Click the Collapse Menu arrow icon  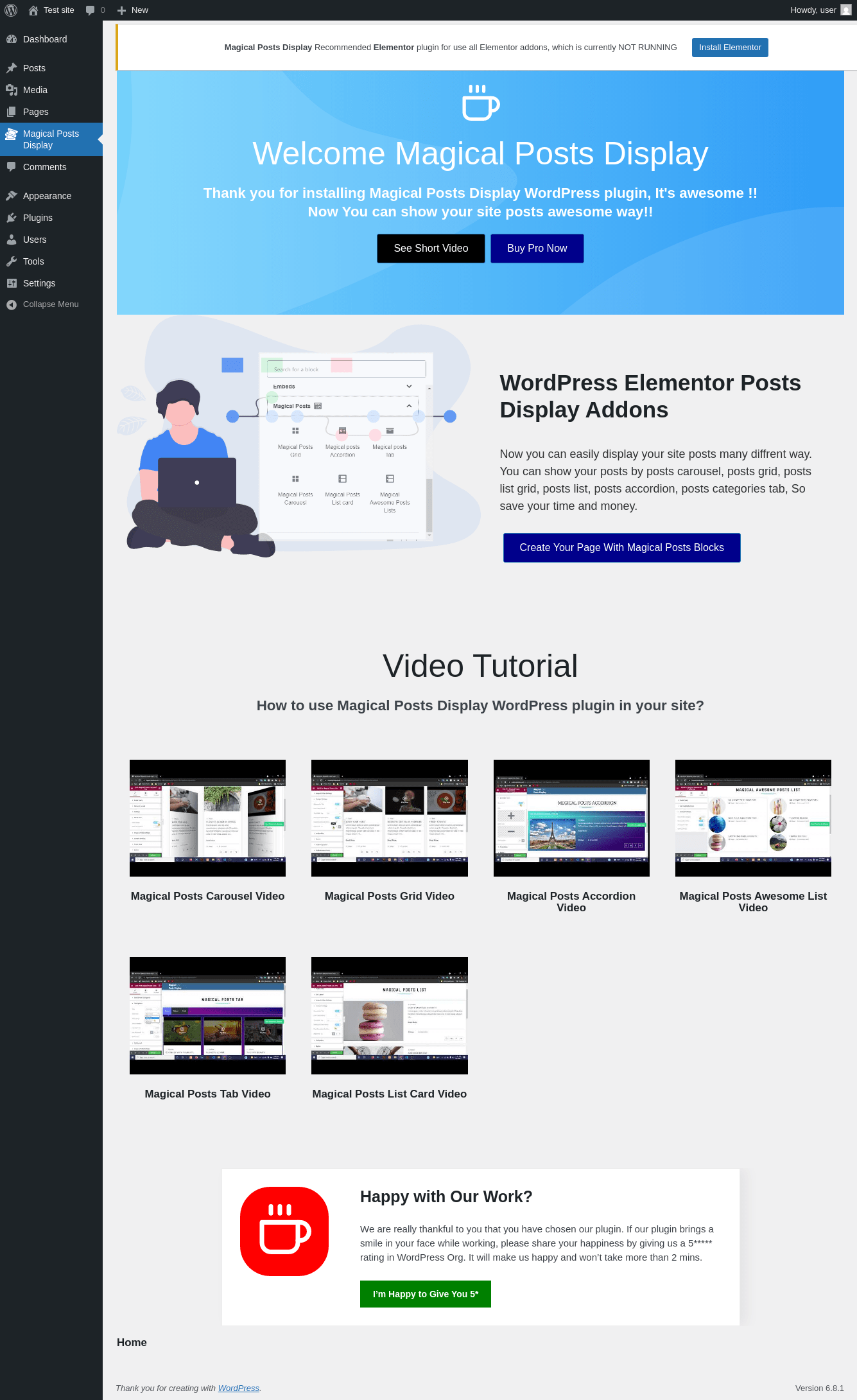pos(12,304)
